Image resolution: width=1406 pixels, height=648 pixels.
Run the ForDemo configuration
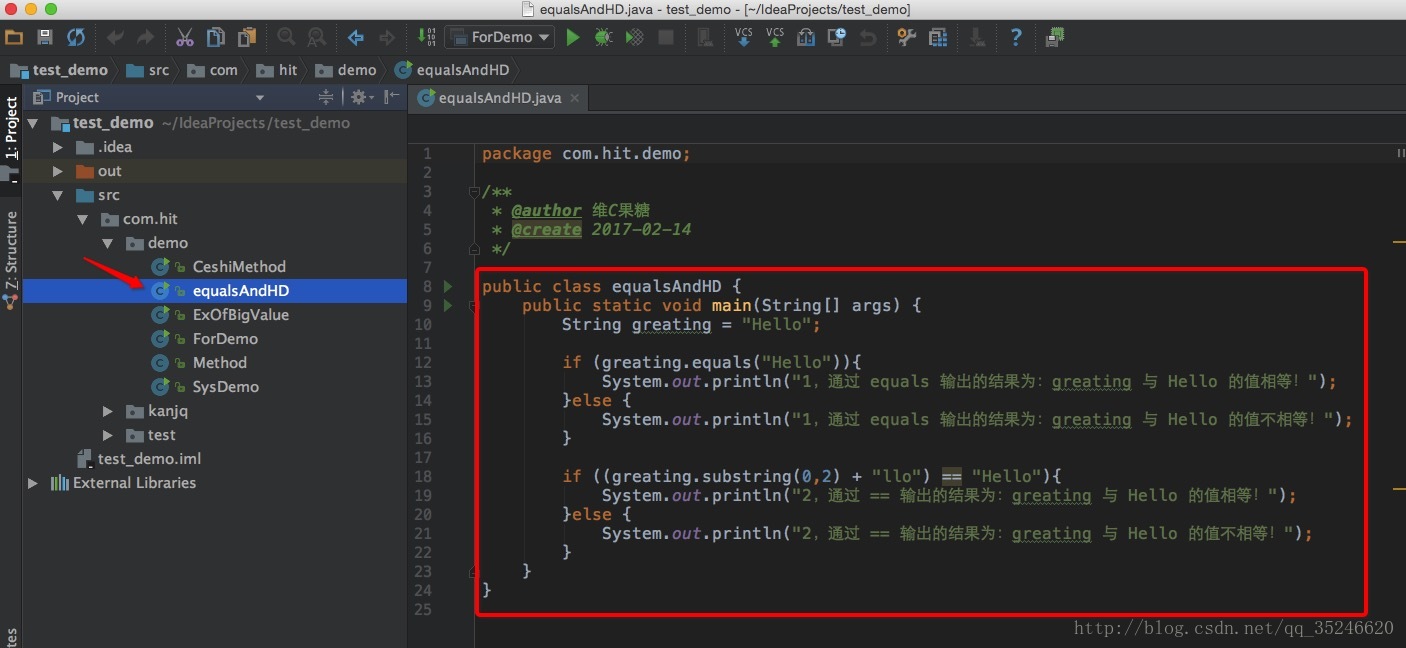(x=573, y=37)
